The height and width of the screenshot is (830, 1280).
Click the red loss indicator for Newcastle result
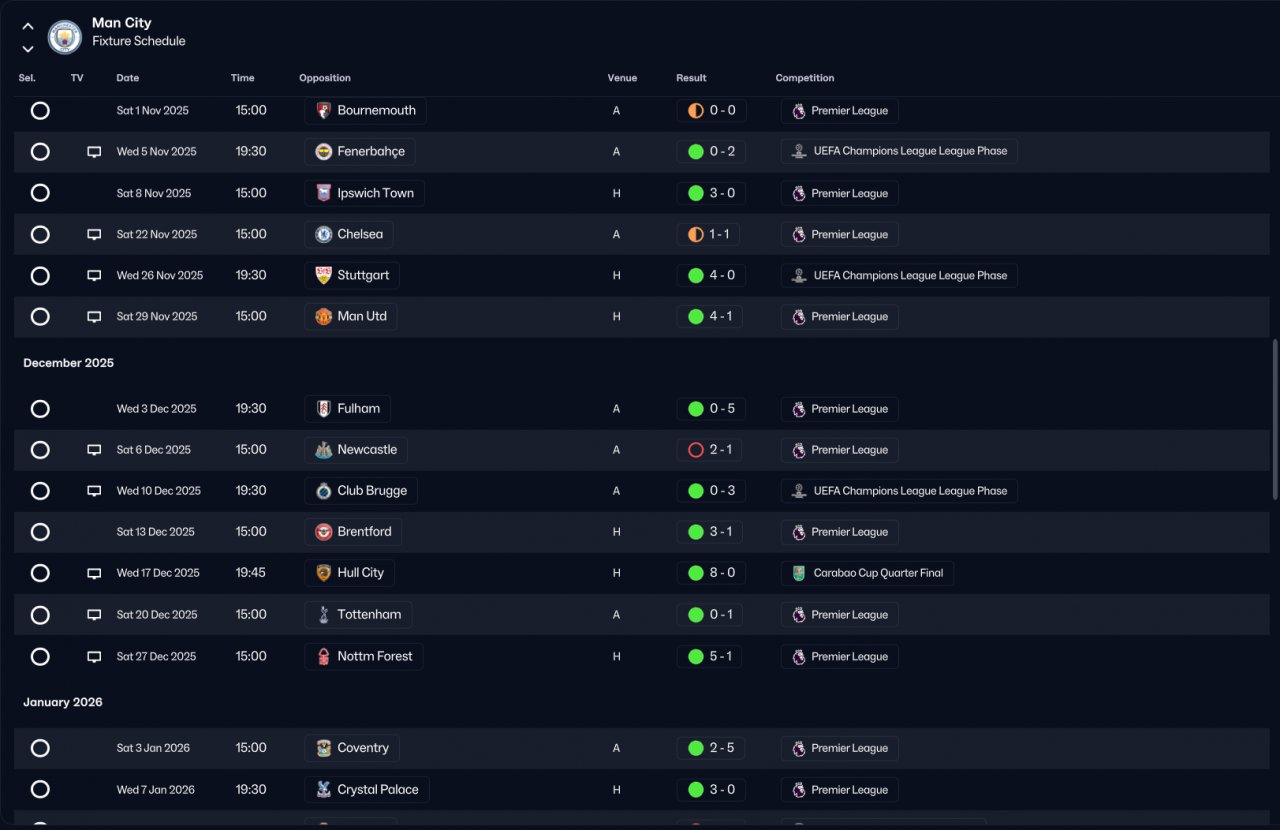click(696, 450)
